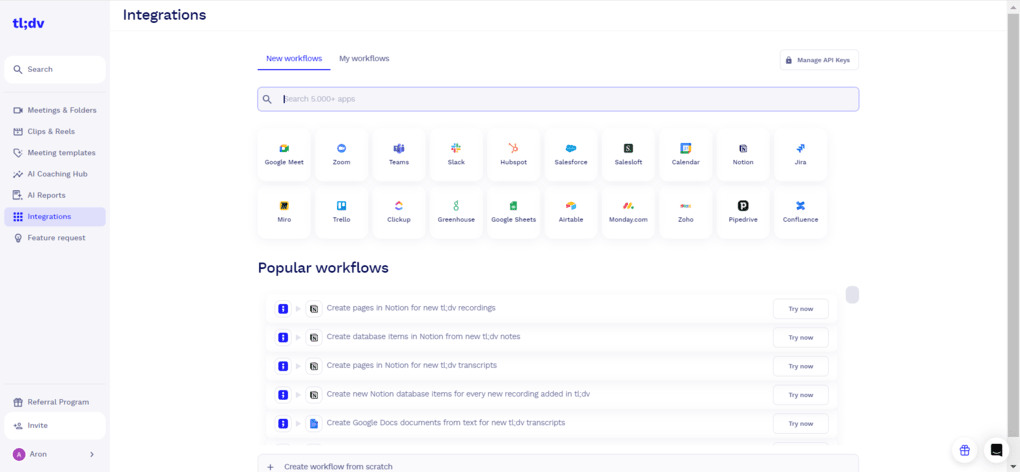Open the gift icon button
Viewport: 1020px width, 472px height.
pos(965,450)
